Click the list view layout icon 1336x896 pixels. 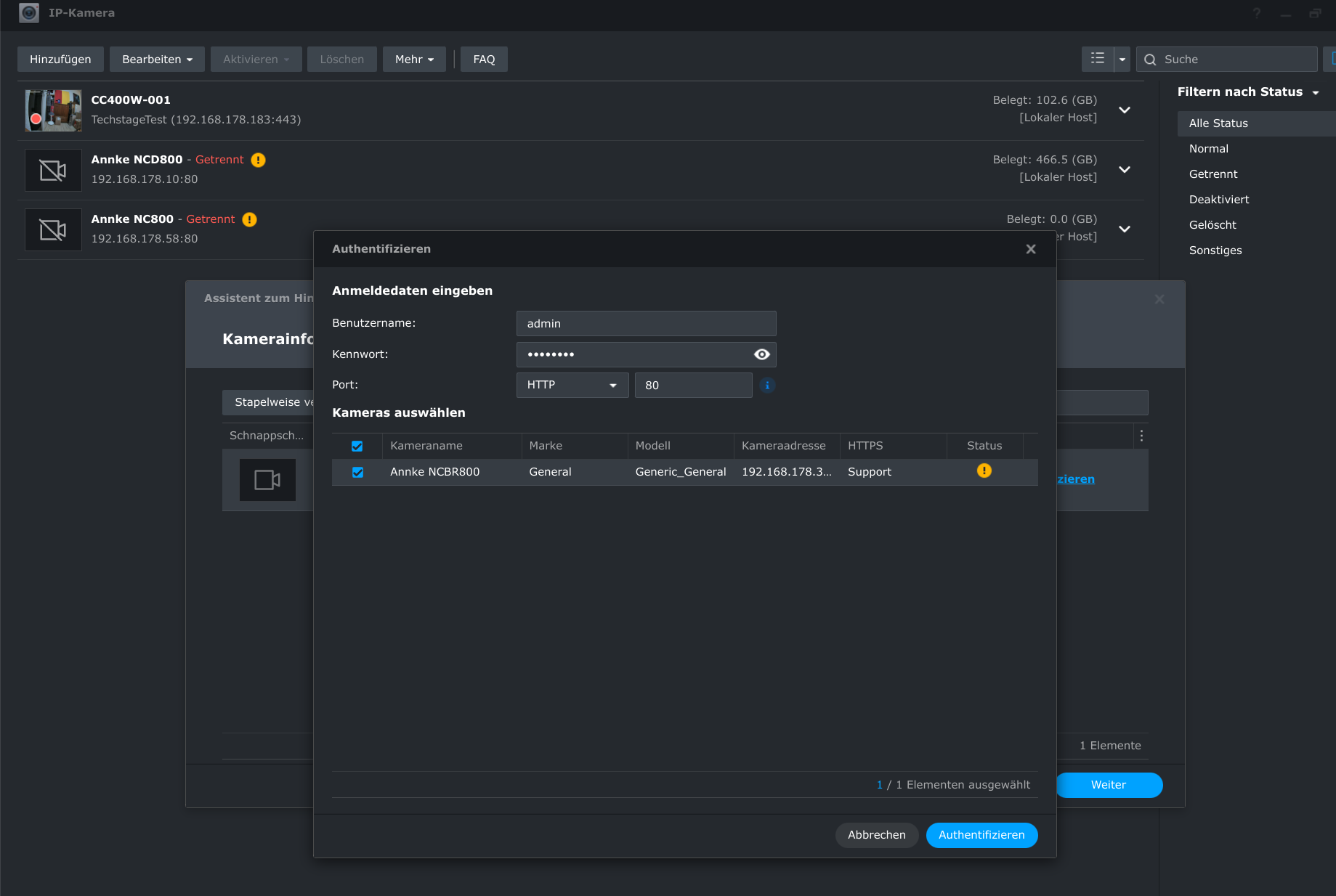[x=1097, y=59]
